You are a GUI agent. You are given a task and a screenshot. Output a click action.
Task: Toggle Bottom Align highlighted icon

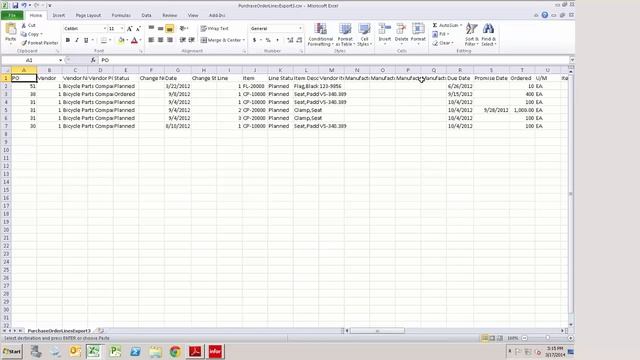point(169,28)
